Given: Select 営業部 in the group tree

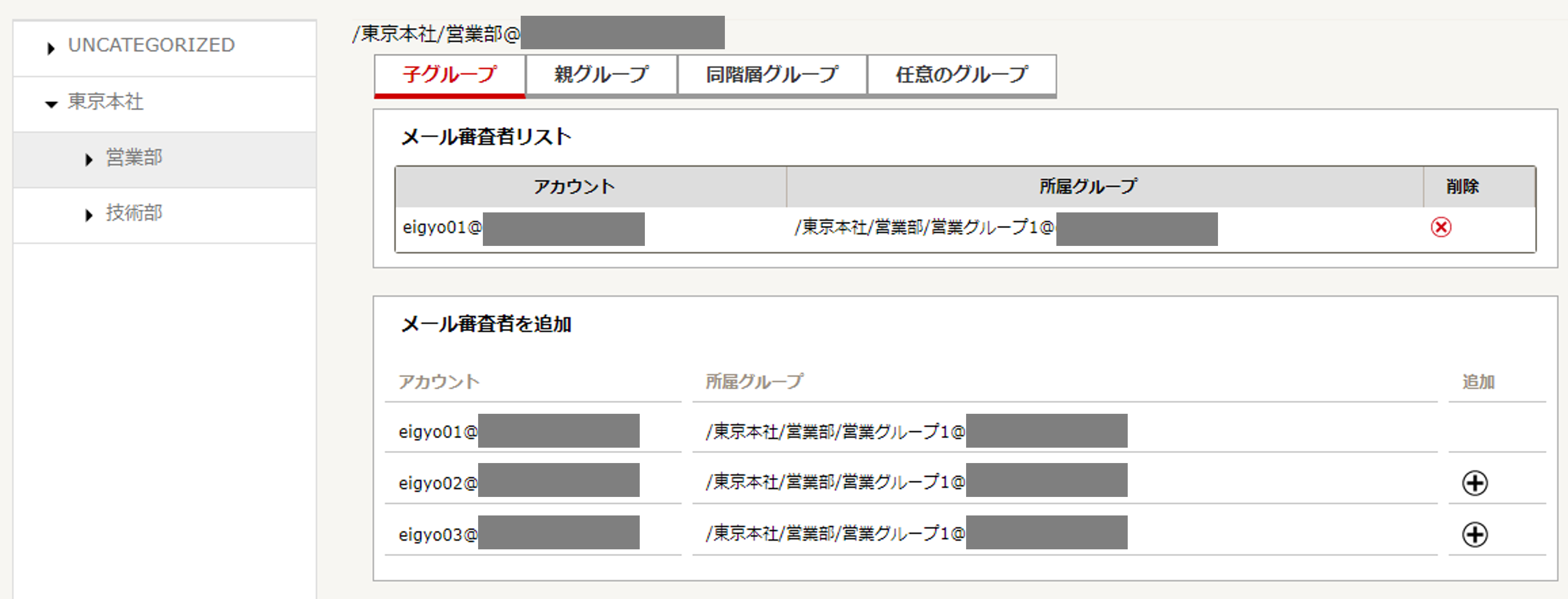Looking at the screenshot, I should pyautogui.click(x=134, y=157).
